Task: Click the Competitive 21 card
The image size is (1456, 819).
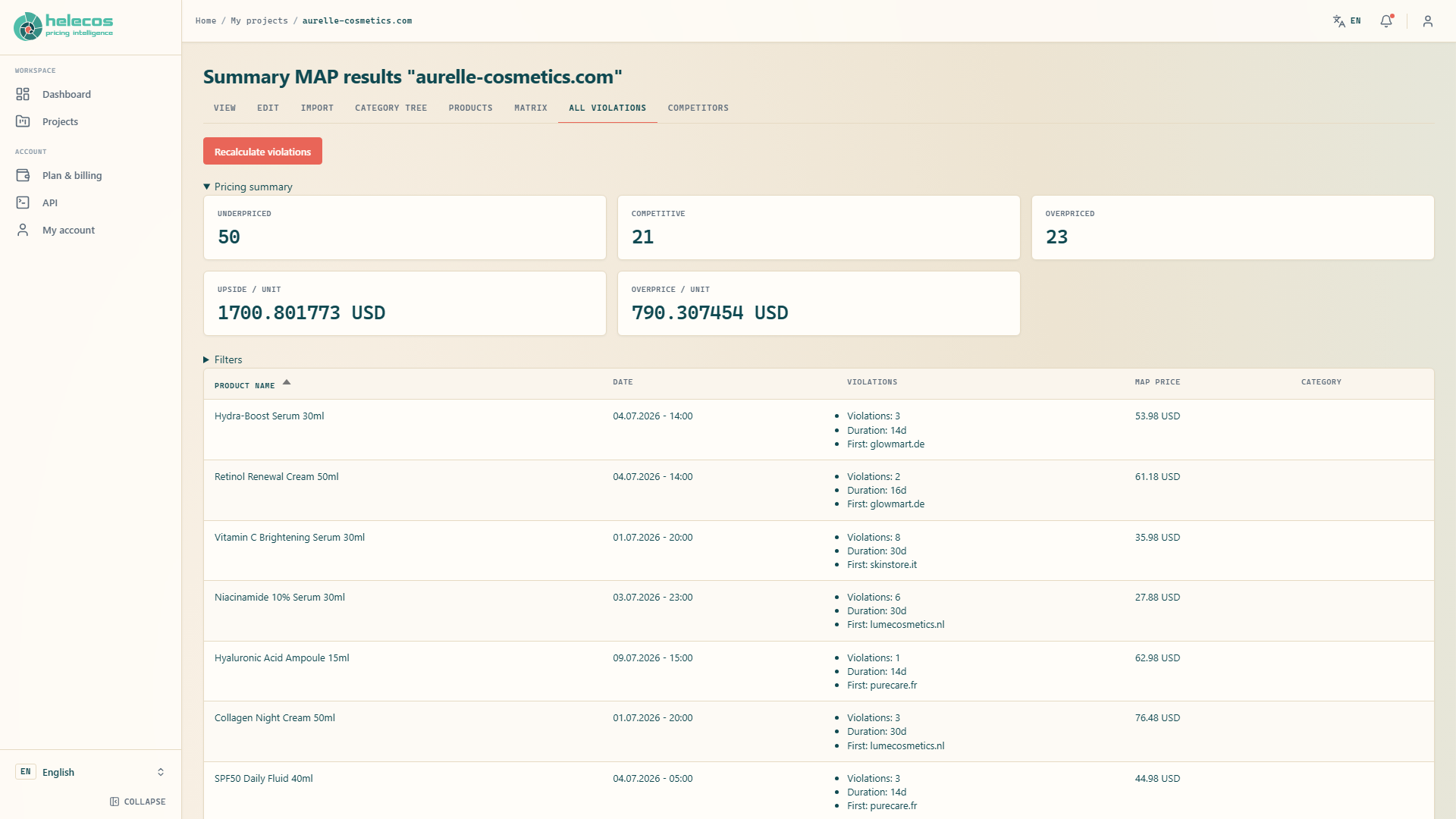Action: coord(819,227)
